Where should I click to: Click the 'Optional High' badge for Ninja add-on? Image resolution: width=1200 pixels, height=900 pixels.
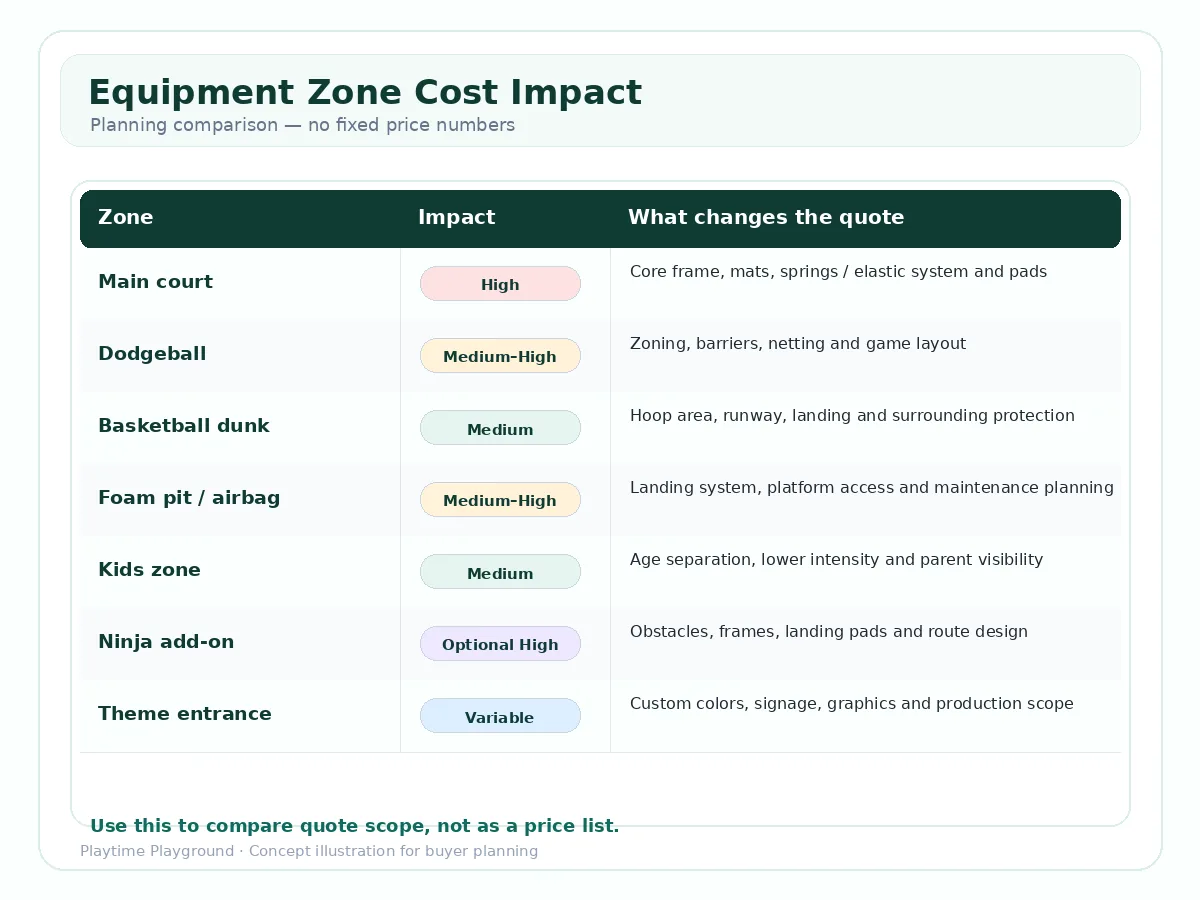pos(500,644)
